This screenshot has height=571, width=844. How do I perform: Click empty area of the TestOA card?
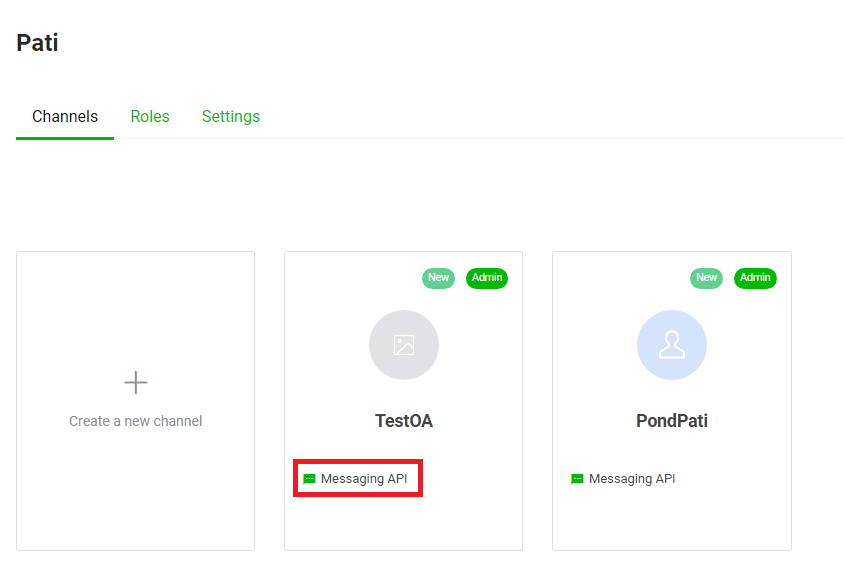404,520
